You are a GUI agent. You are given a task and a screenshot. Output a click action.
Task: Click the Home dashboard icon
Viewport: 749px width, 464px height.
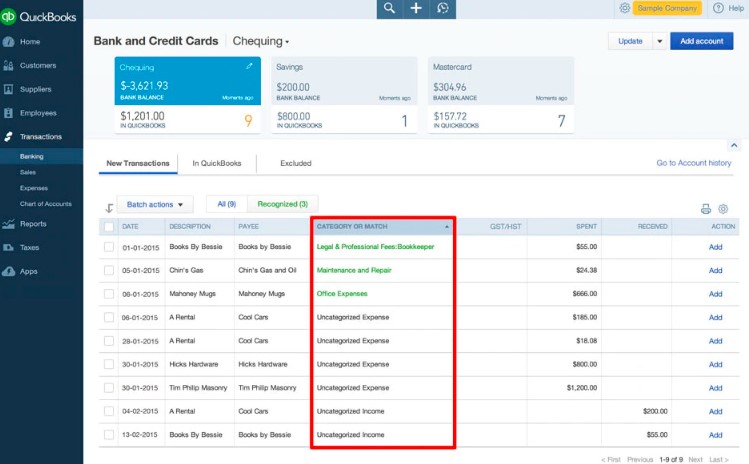point(8,42)
